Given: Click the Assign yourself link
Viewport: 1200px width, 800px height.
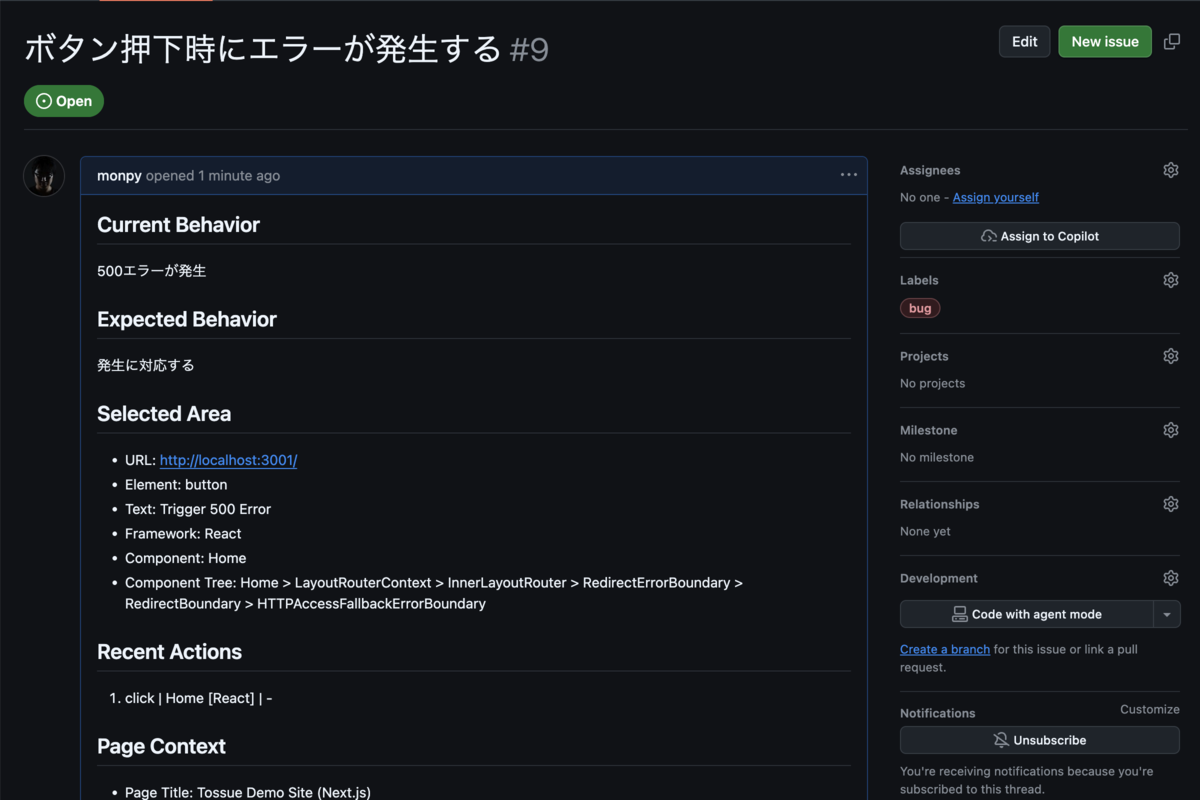Looking at the screenshot, I should (x=996, y=197).
